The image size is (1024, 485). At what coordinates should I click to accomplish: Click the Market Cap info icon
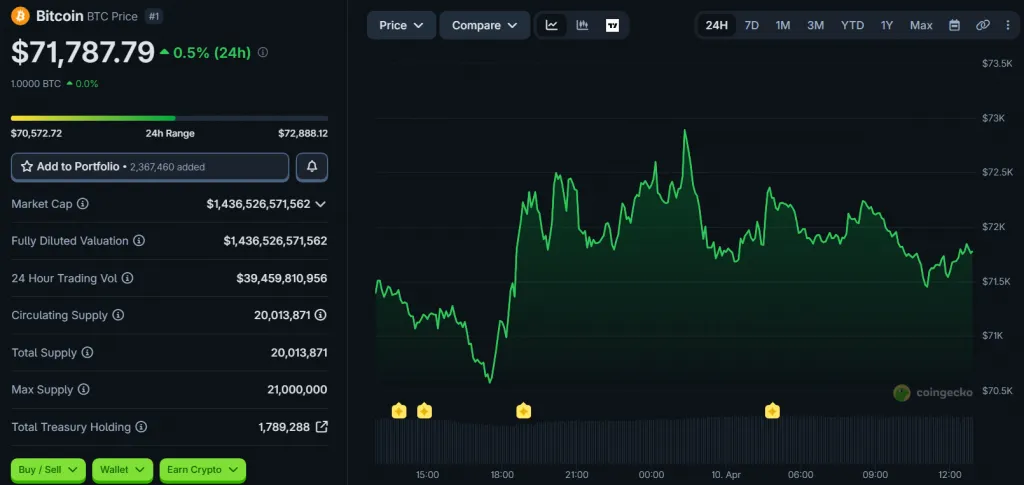(82, 204)
